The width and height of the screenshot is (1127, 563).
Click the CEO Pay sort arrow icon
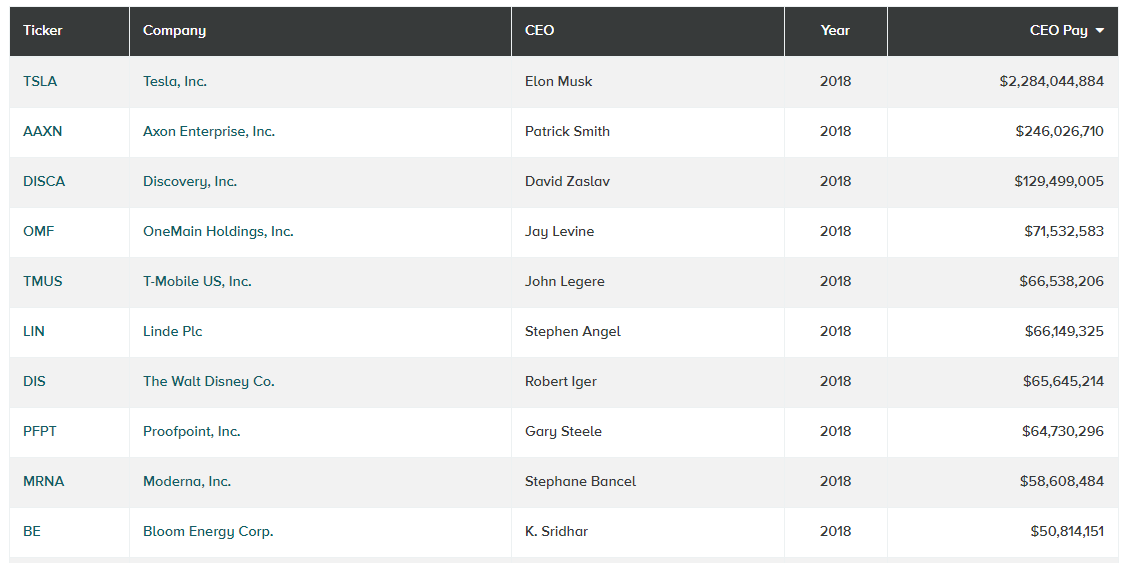(x=1100, y=31)
